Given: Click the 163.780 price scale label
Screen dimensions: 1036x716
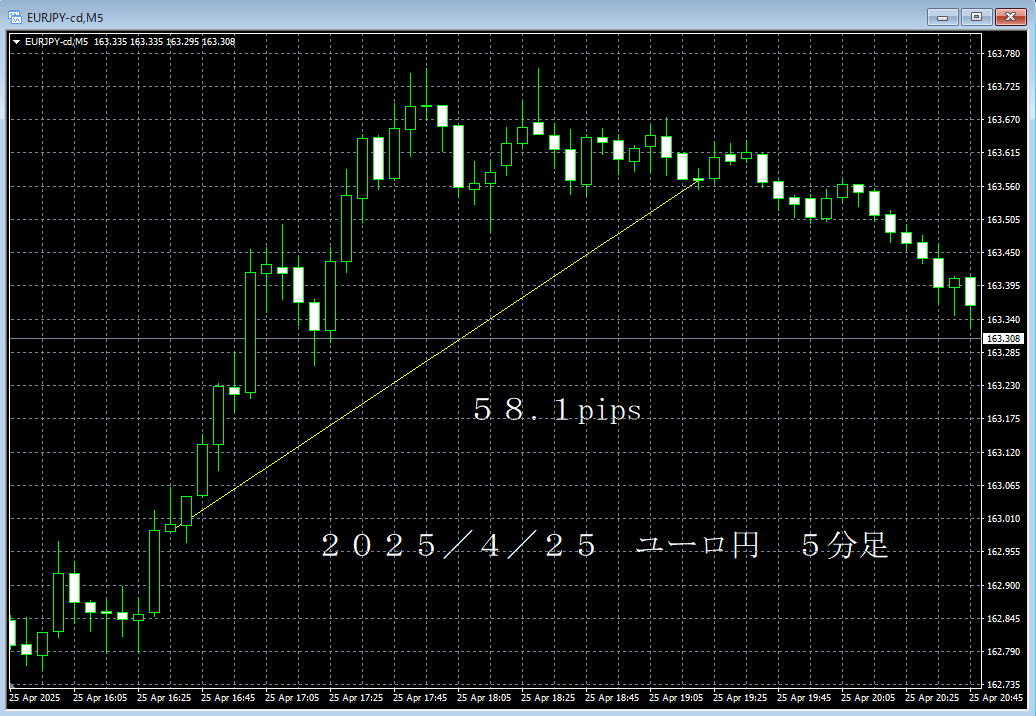Looking at the screenshot, I should point(1003,54).
